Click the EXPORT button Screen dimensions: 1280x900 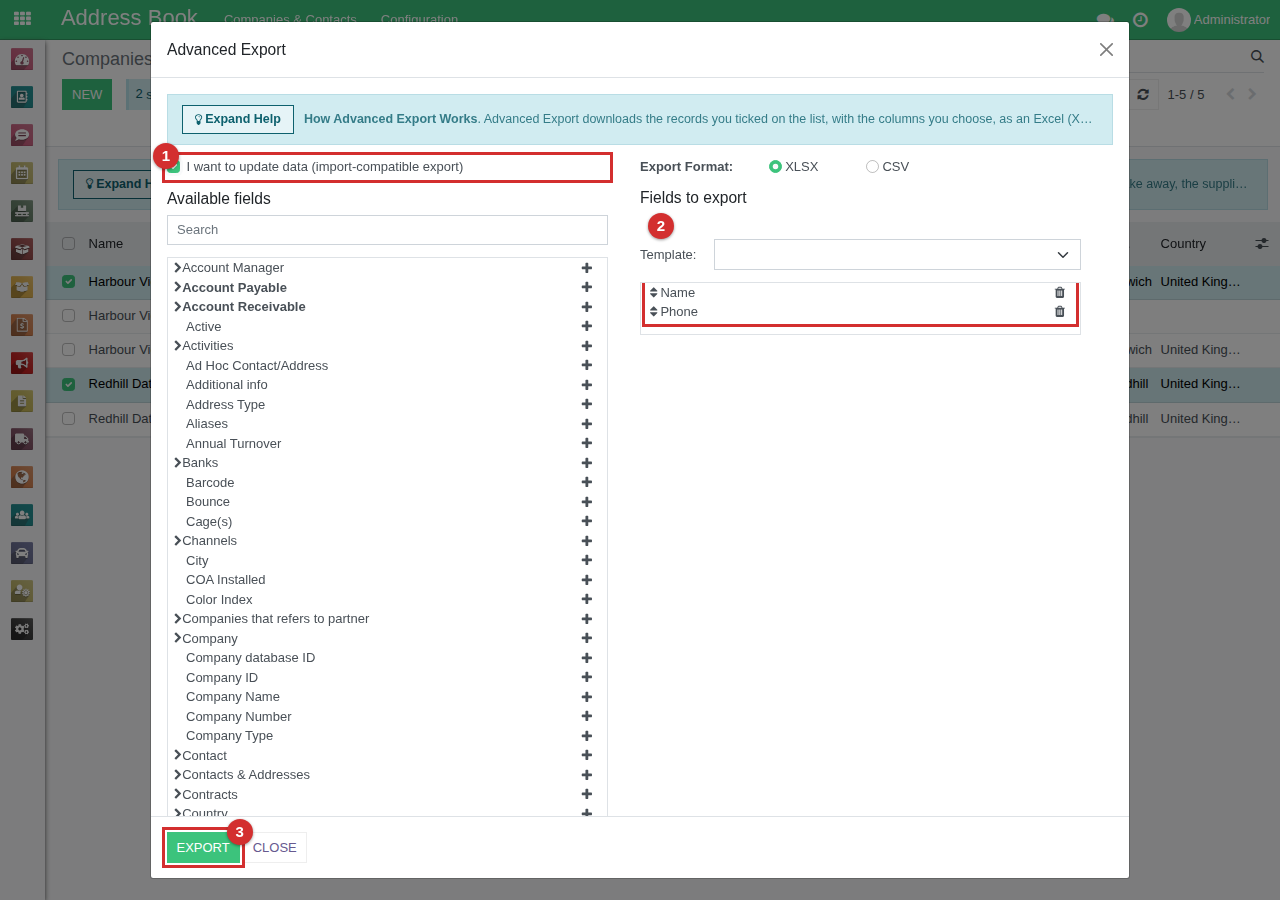click(203, 847)
